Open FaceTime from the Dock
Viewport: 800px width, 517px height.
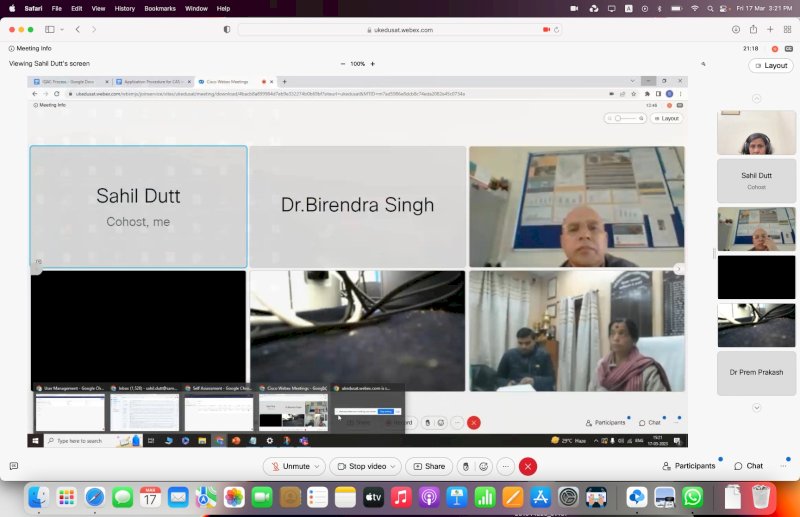(x=262, y=497)
